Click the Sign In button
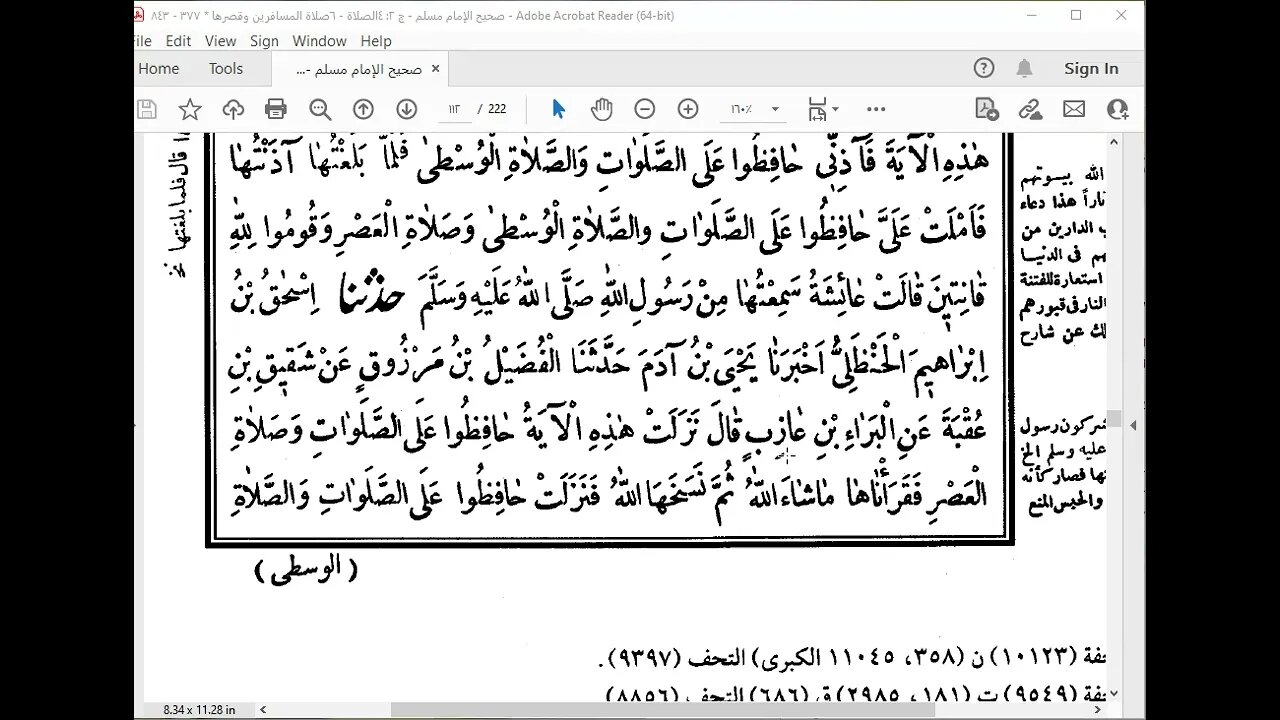Image resolution: width=1280 pixels, height=720 pixels. [x=1091, y=68]
